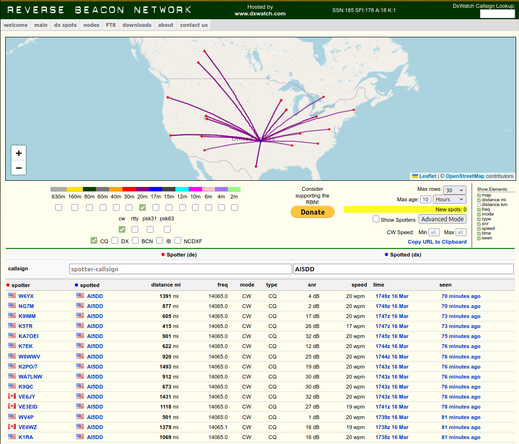Click the spotter-callsign input field
Viewport: 519px width, 444px height.
[180, 269]
